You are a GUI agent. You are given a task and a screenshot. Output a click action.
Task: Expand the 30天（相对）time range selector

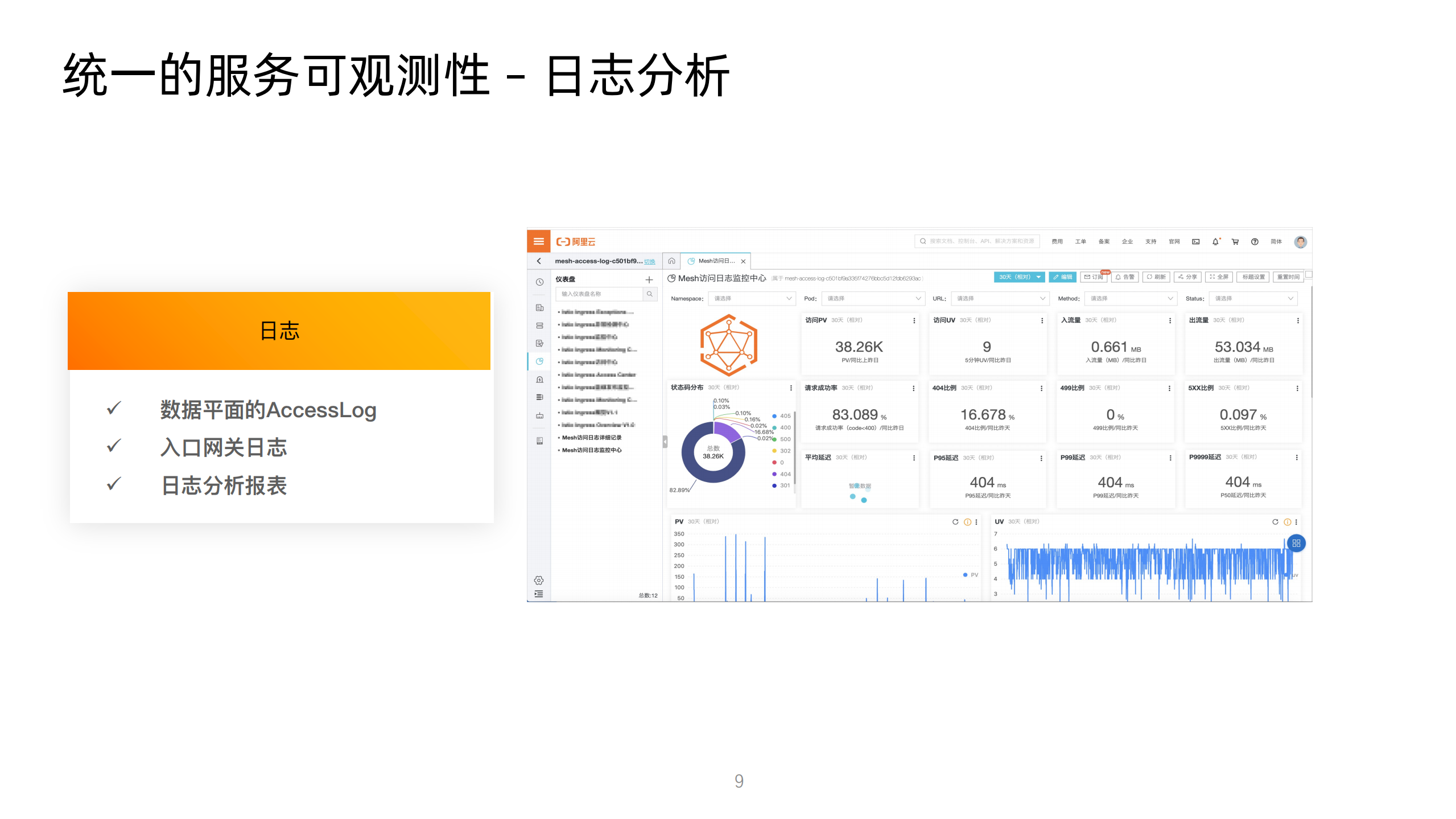point(1018,277)
